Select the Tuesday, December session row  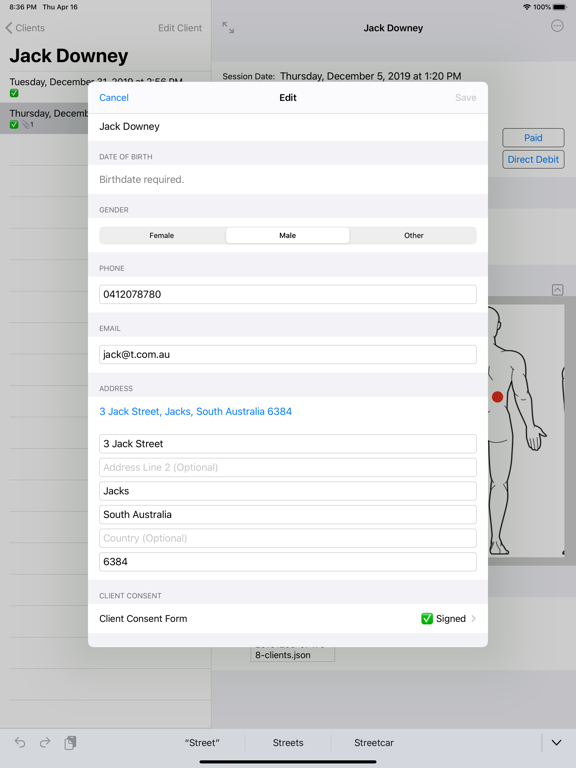(105, 87)
